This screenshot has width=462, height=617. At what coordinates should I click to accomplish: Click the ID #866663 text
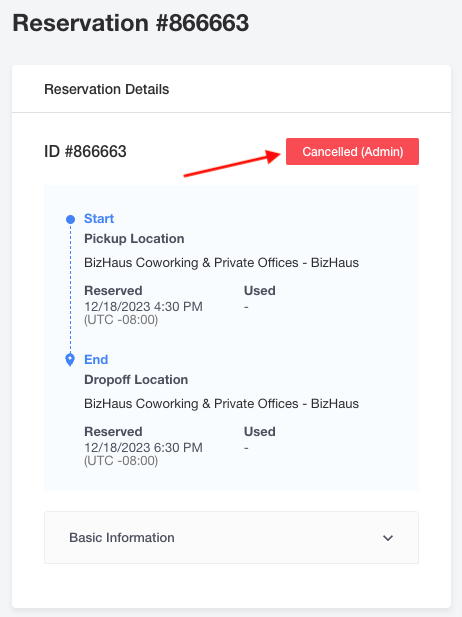click(85, 151)
